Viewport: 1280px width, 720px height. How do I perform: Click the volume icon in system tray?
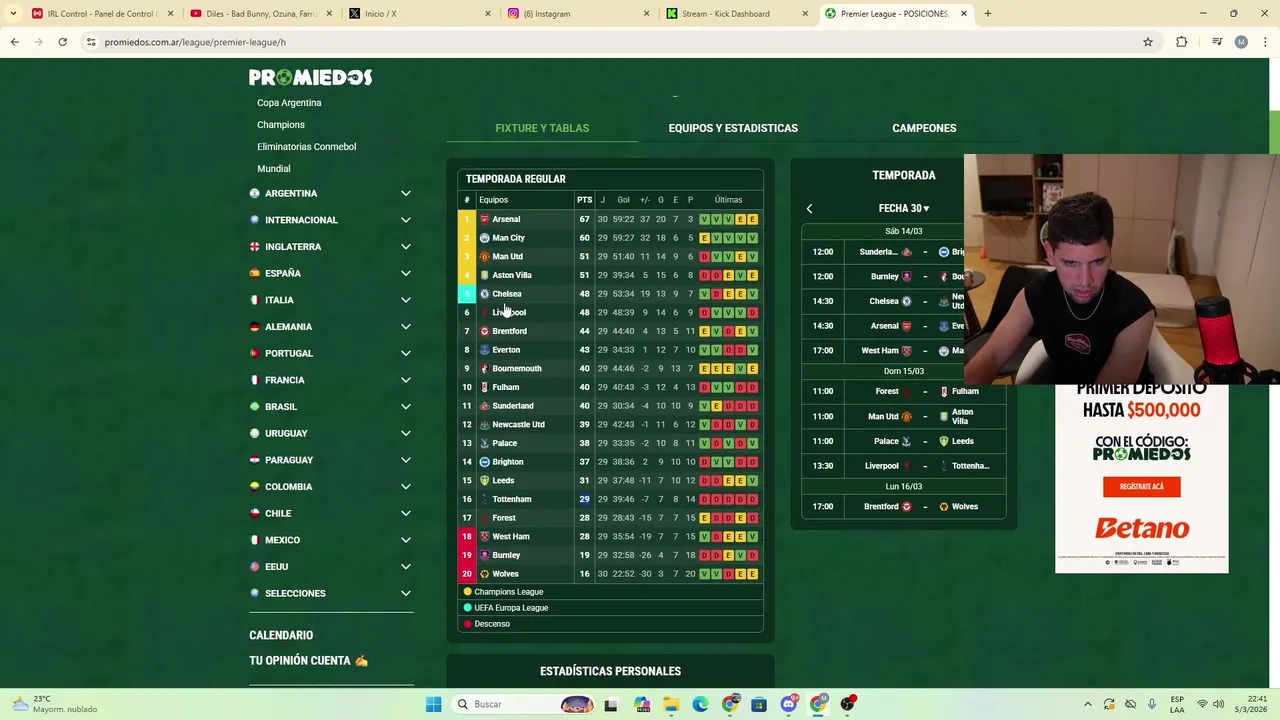pyautogui.click(x=1219, y=704)
